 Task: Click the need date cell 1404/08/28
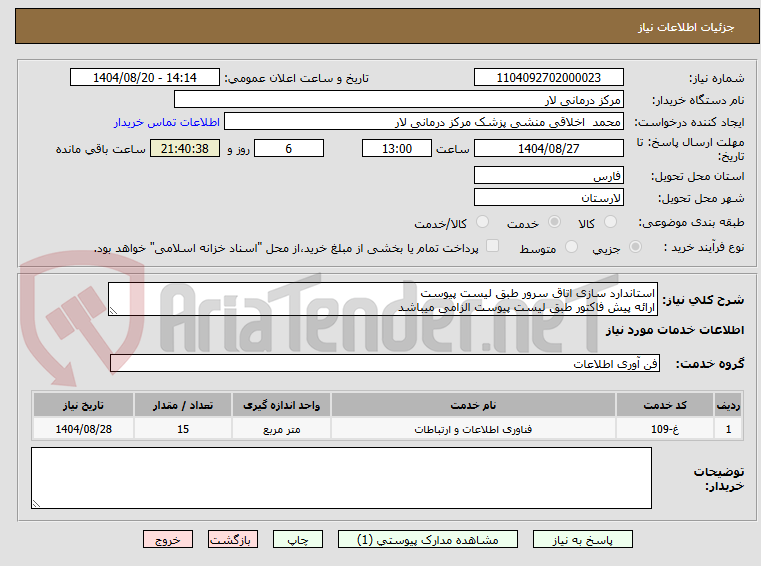83,429
